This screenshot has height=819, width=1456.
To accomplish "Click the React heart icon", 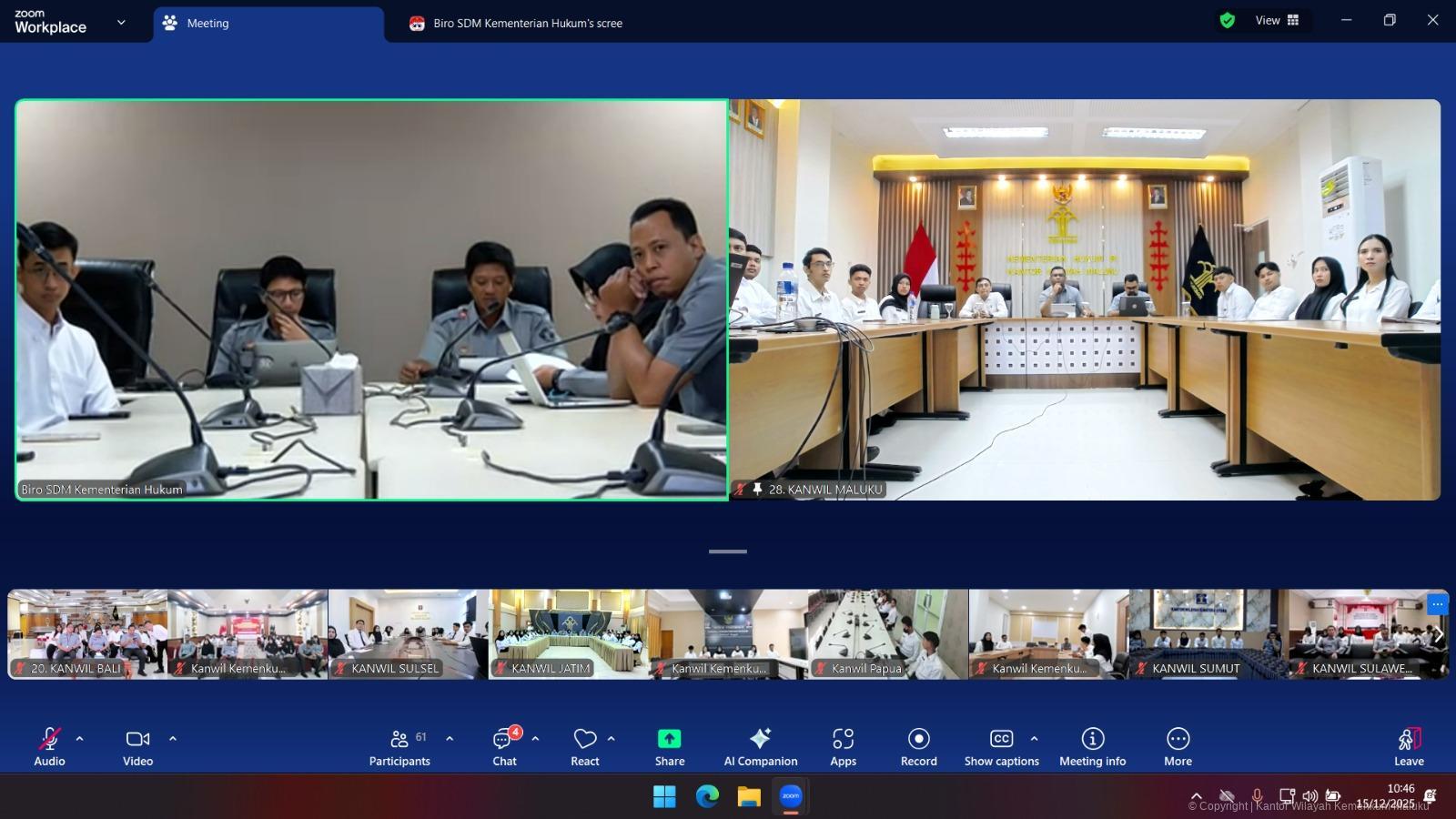I will pos(585,746).
